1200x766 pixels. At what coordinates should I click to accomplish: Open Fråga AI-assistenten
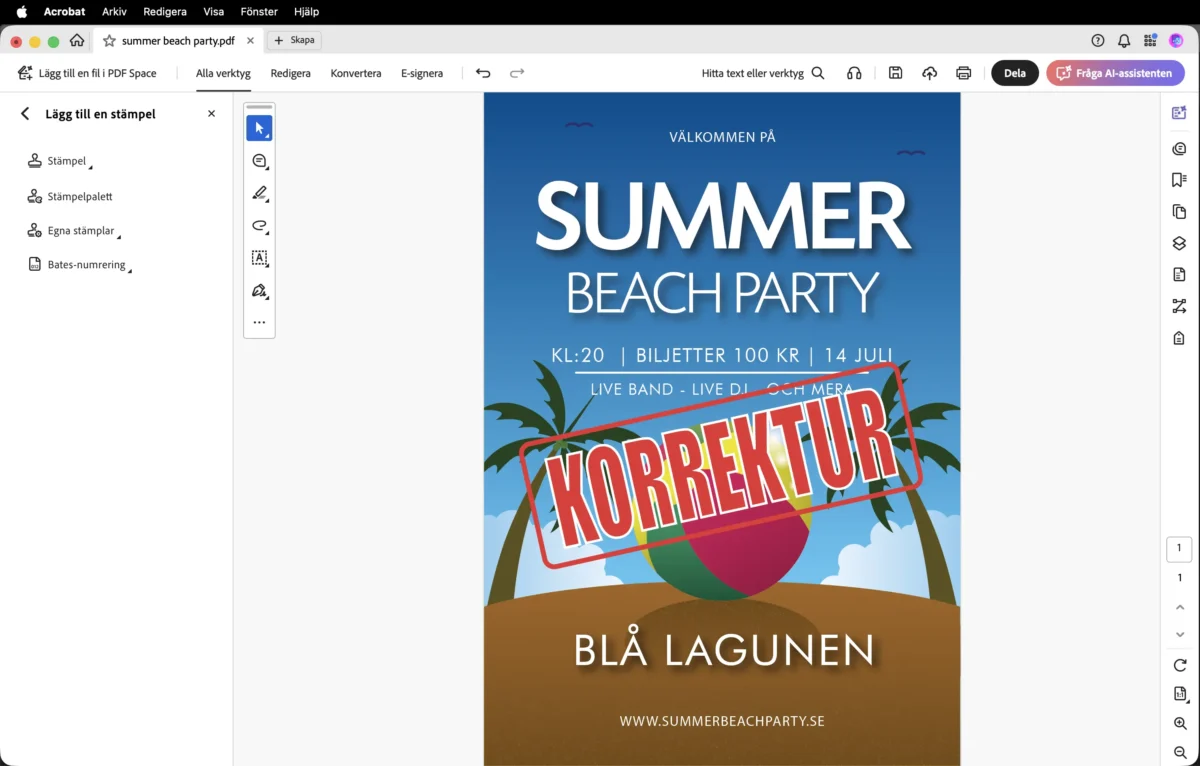pos(1115,73)
